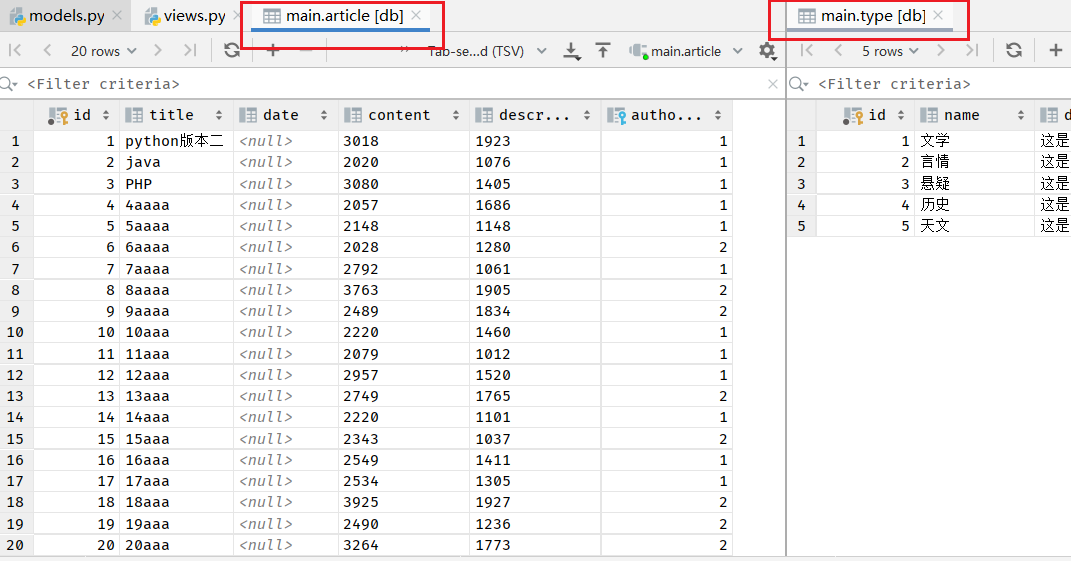Image resolution: width=1071 pixels, height=561 pixels.
Task: Select the '悬疑' name cell
Action: click(974, 184)
